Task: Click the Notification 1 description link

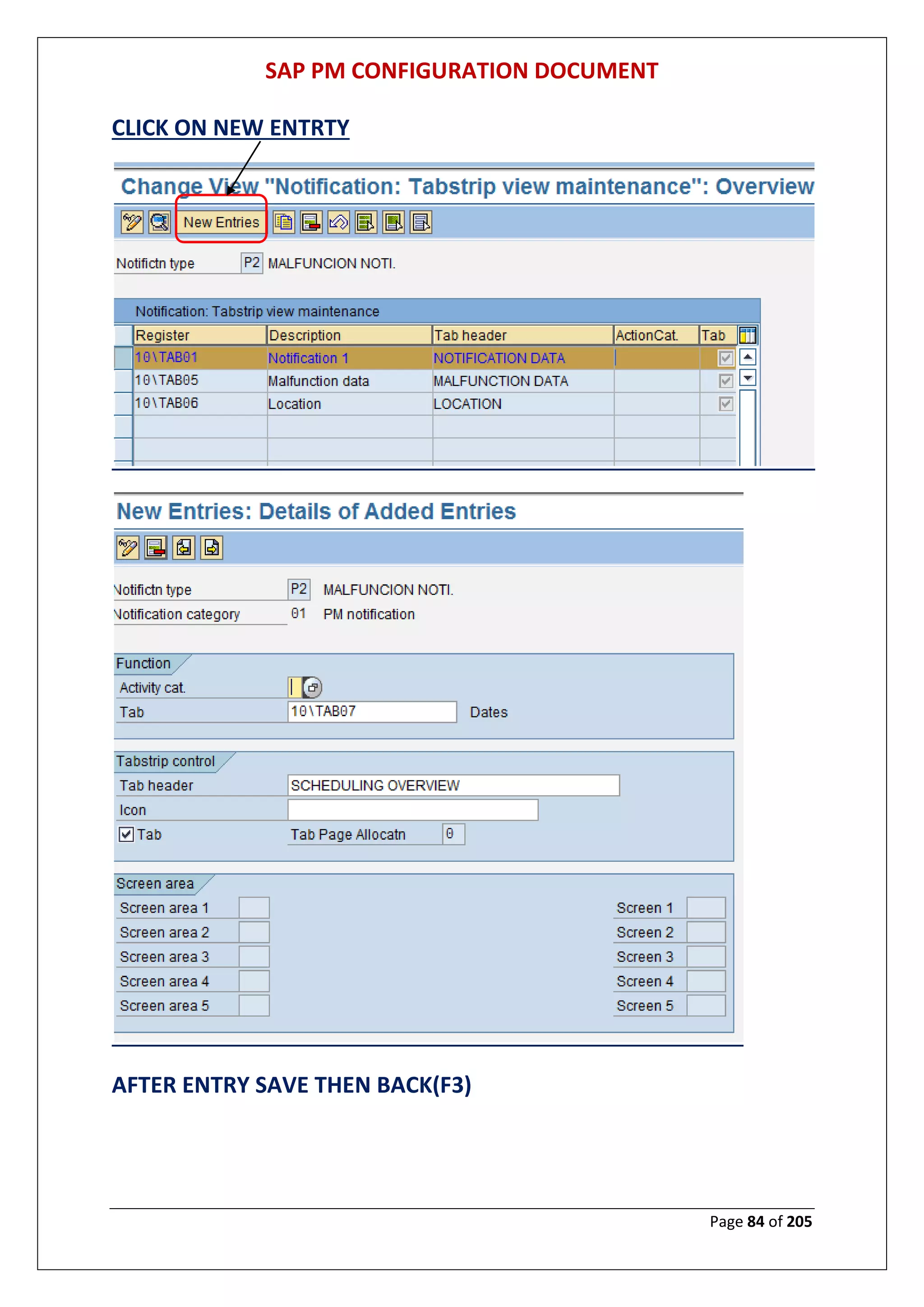Action: point(308,358)
